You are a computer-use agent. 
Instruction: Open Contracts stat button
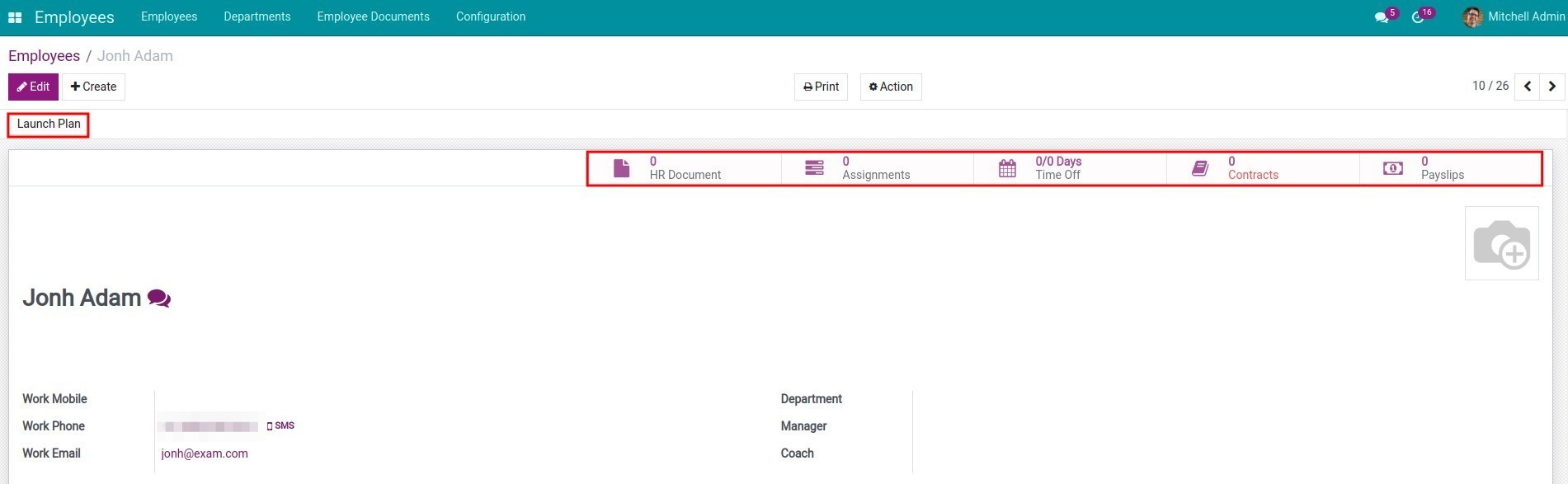[x=1263, y=168]
